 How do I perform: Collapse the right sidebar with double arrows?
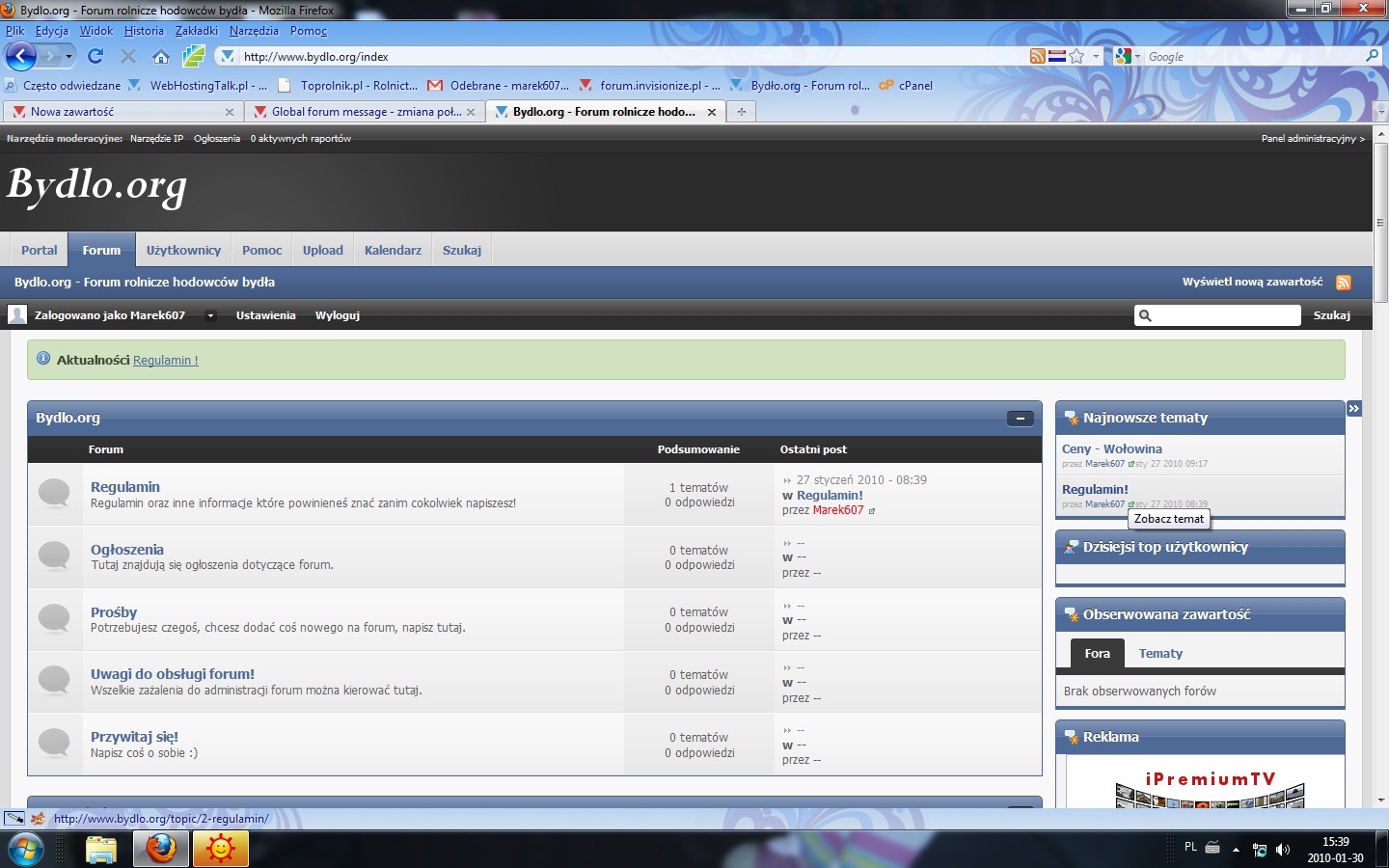1354,408
